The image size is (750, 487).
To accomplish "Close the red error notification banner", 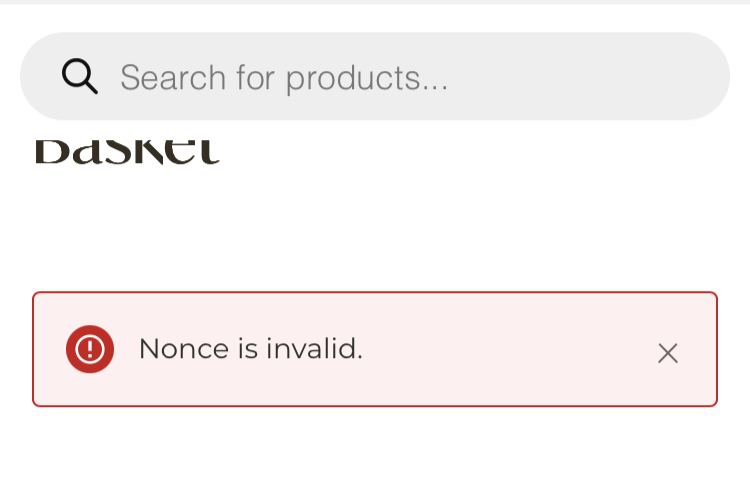I will [667, 352].
